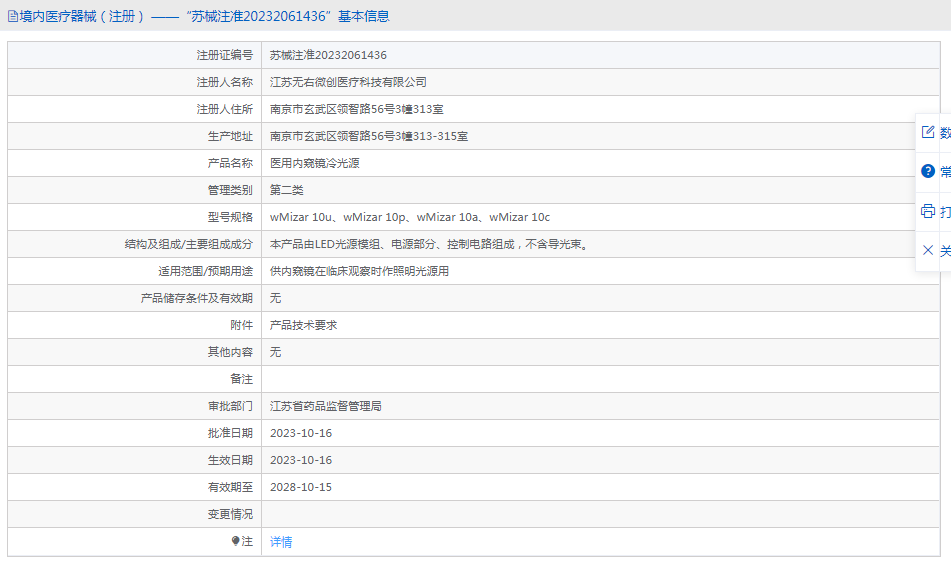The image size is (951, 562).
Task: Click the 附件 label
Action: coord(241,325)
